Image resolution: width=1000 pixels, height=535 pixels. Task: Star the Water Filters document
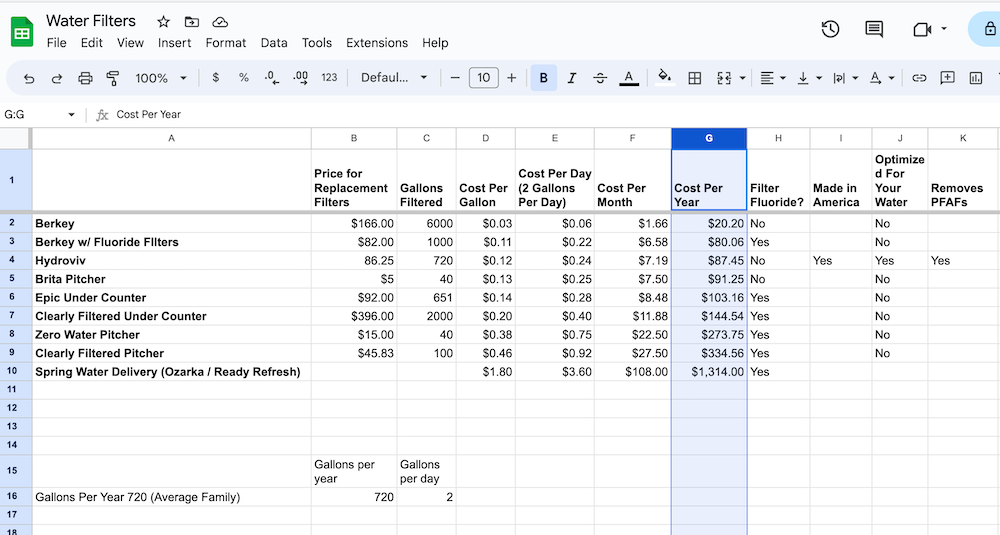pos(163,21)
